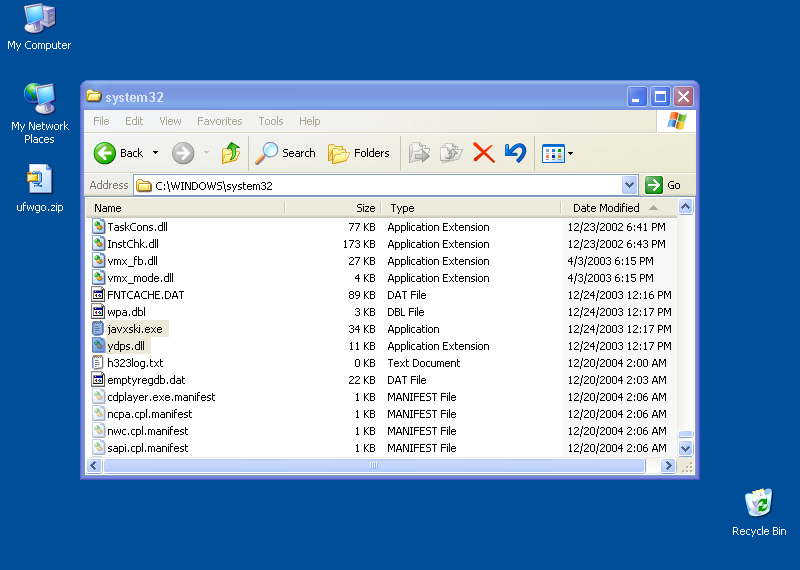Click the Copy To toolbar icon
This screenshot has height=570, width=800.
tap(451, 153)
